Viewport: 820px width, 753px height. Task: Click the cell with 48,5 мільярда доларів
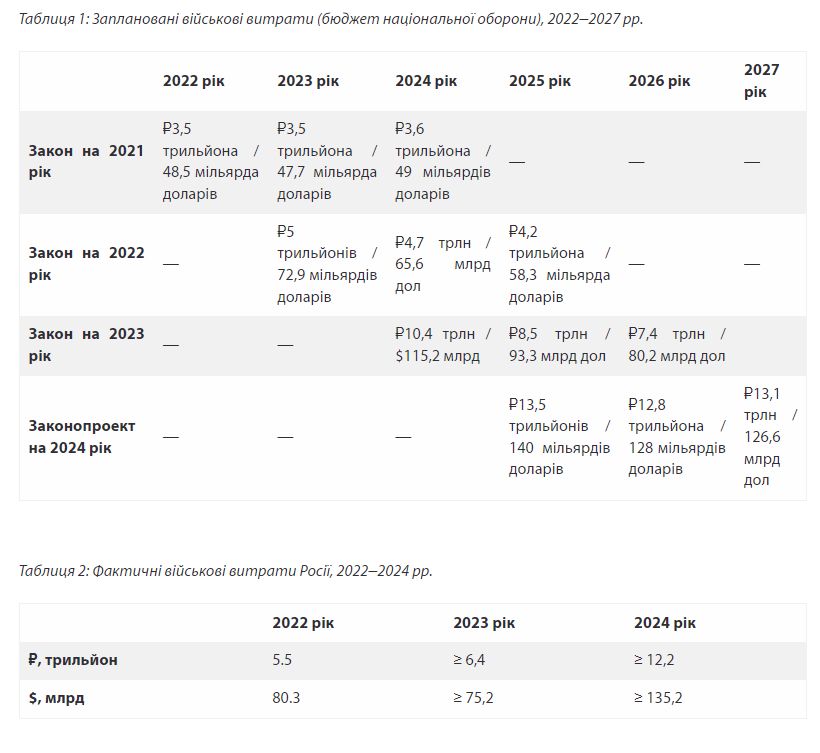tap(210, 161)
